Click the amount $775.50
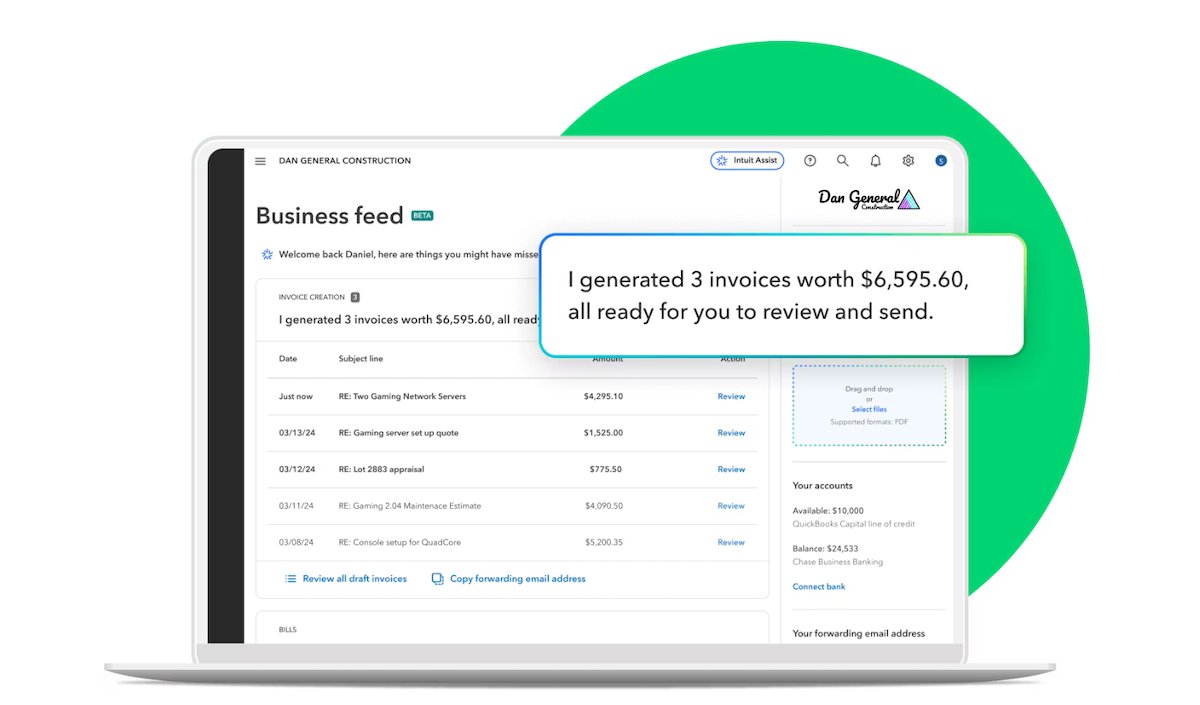The image size is (1200, 705). (606, 469)
